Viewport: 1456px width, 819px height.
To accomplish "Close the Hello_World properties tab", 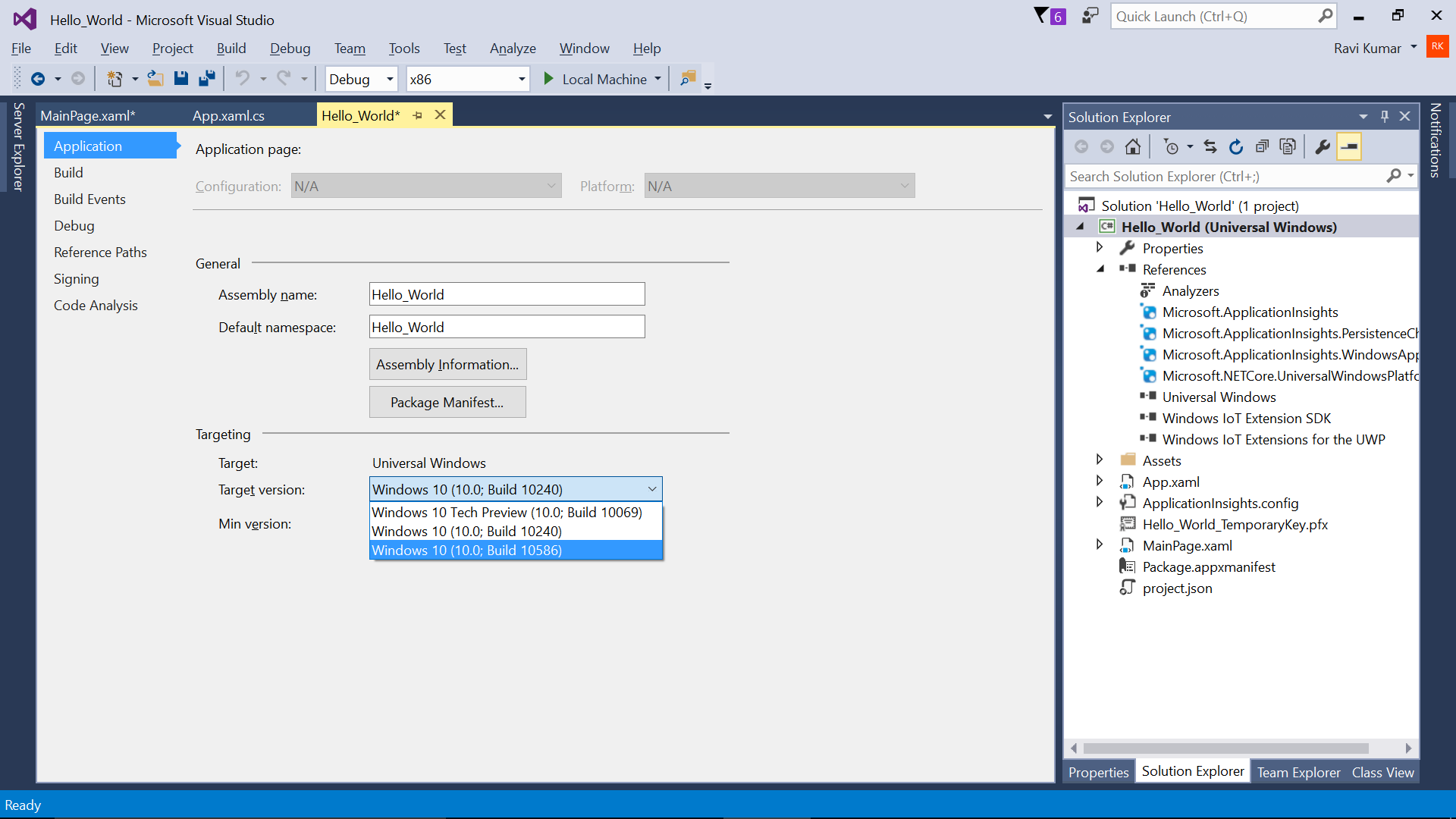I will pos(440,115).
